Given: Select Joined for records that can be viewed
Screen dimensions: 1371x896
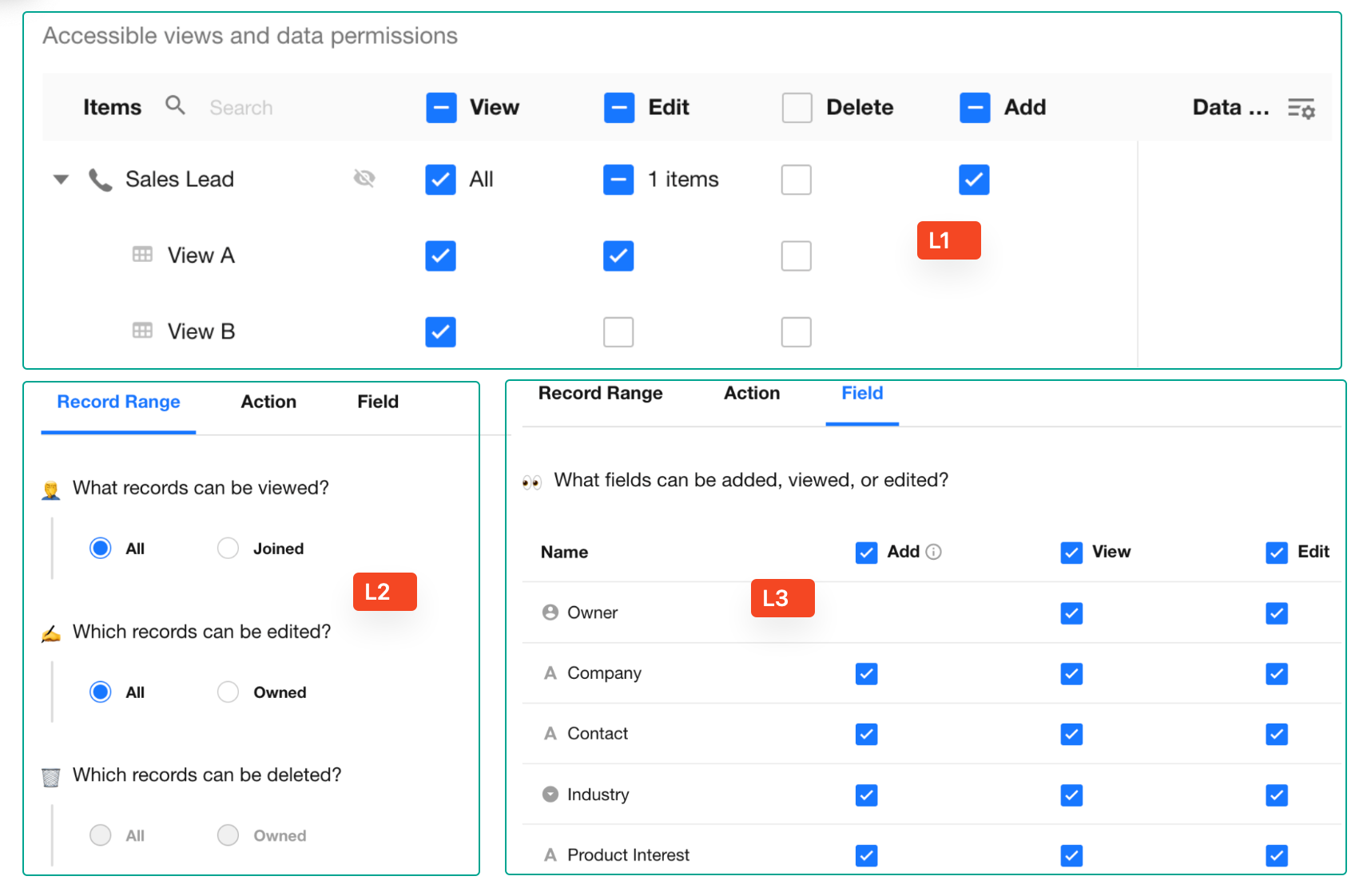Looking at the screenshot, I should tap(228, 548).
